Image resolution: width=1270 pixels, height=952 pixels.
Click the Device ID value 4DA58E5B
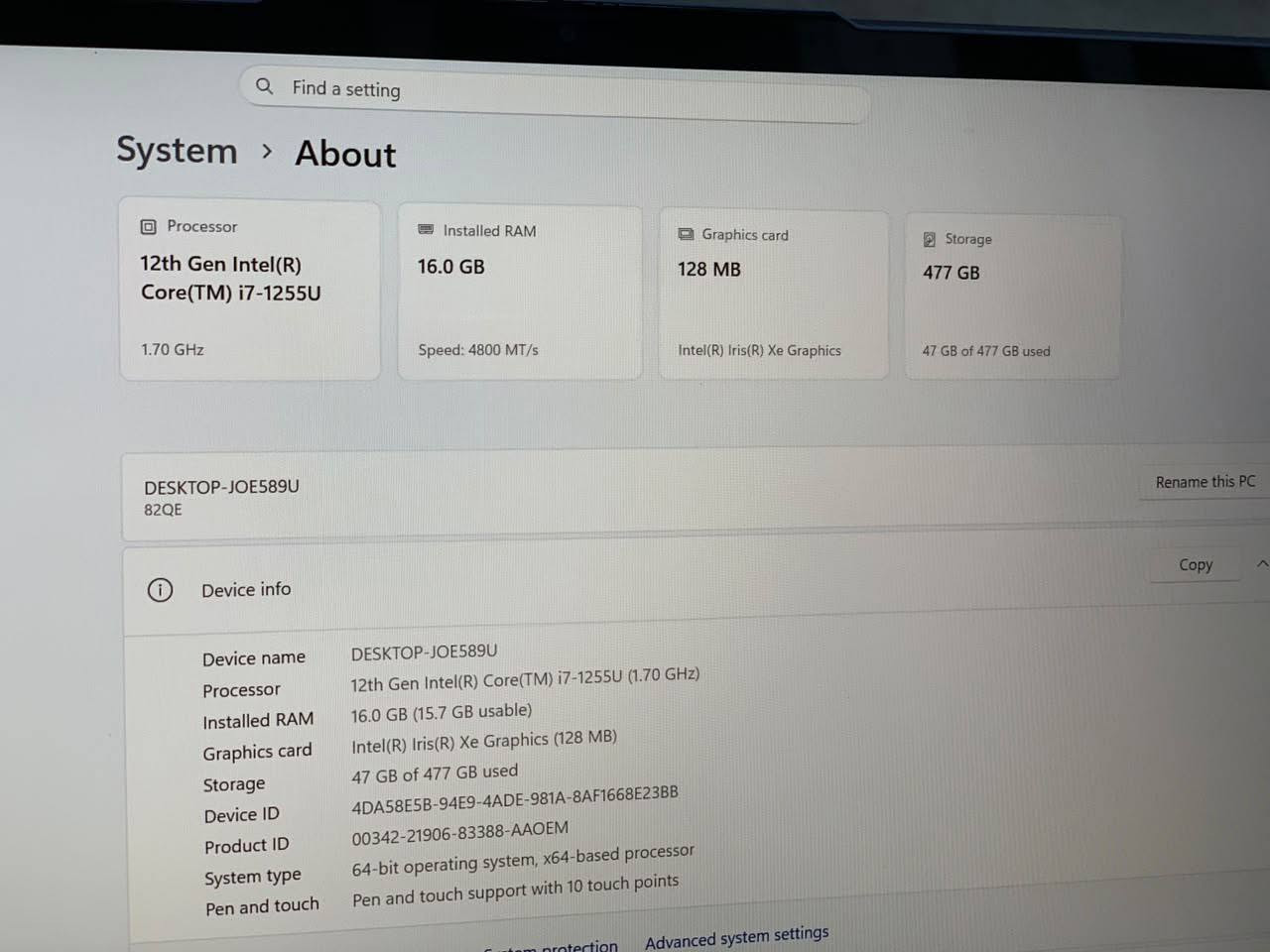515,800
